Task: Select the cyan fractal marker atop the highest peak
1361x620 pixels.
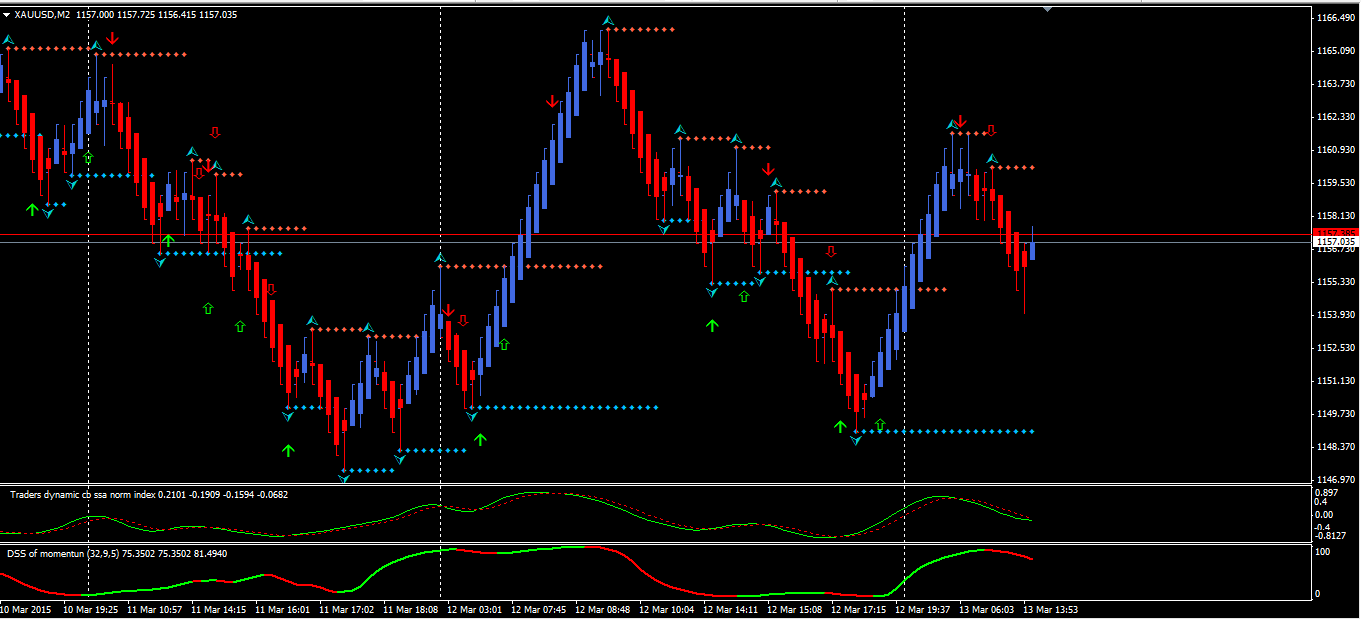Action: (x=607, y=21)
